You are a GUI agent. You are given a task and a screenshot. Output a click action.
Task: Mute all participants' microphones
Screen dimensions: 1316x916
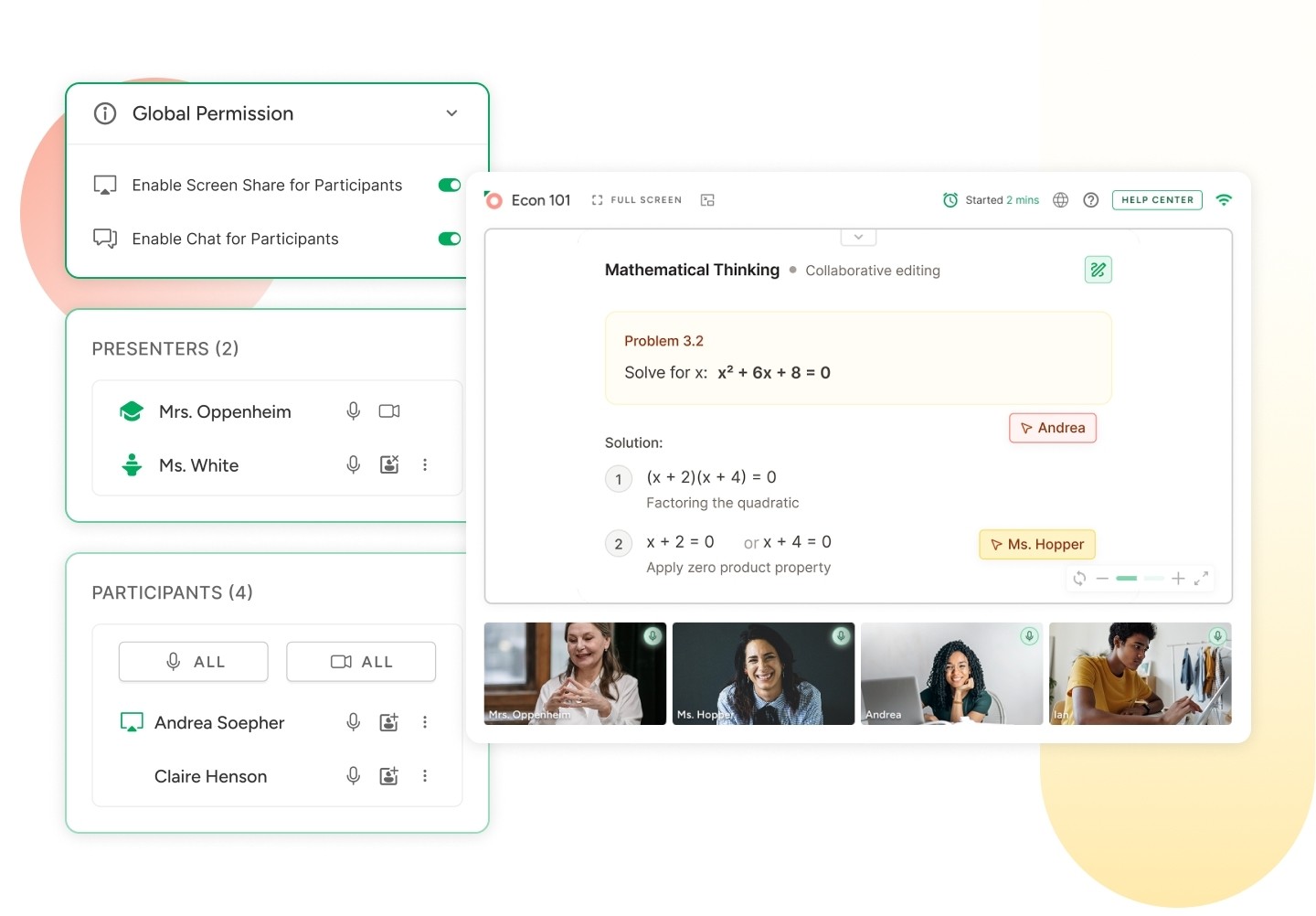[194, 662]
